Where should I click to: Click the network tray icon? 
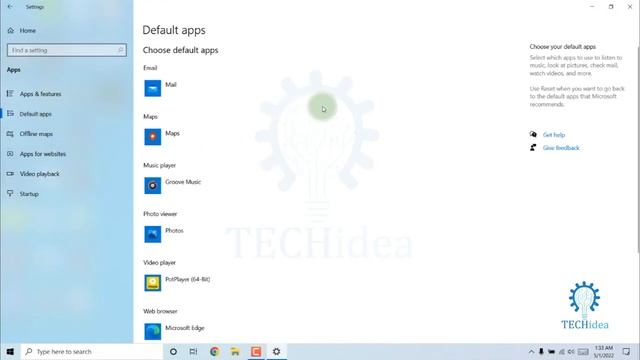coord(561,351)
